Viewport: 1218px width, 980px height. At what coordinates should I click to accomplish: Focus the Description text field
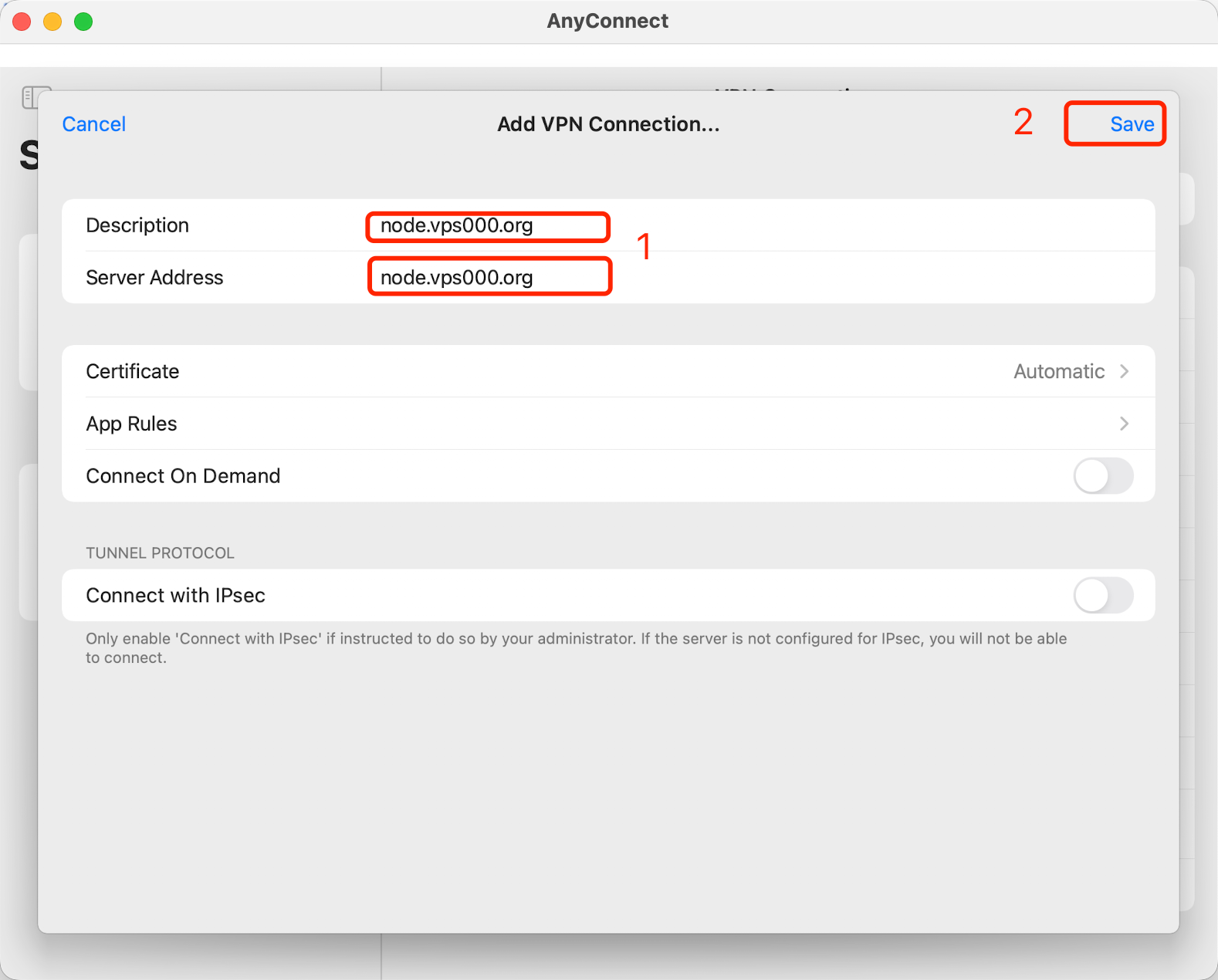point(488,226)
